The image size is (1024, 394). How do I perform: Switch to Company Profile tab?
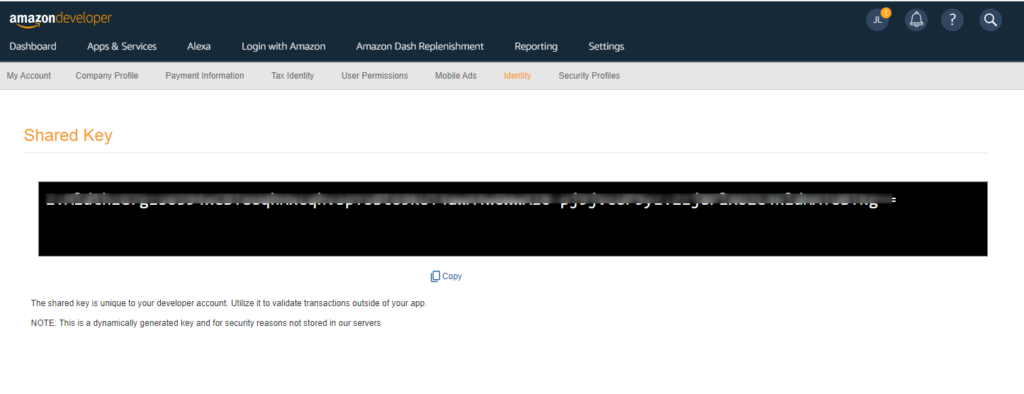(x=106, y=76)
